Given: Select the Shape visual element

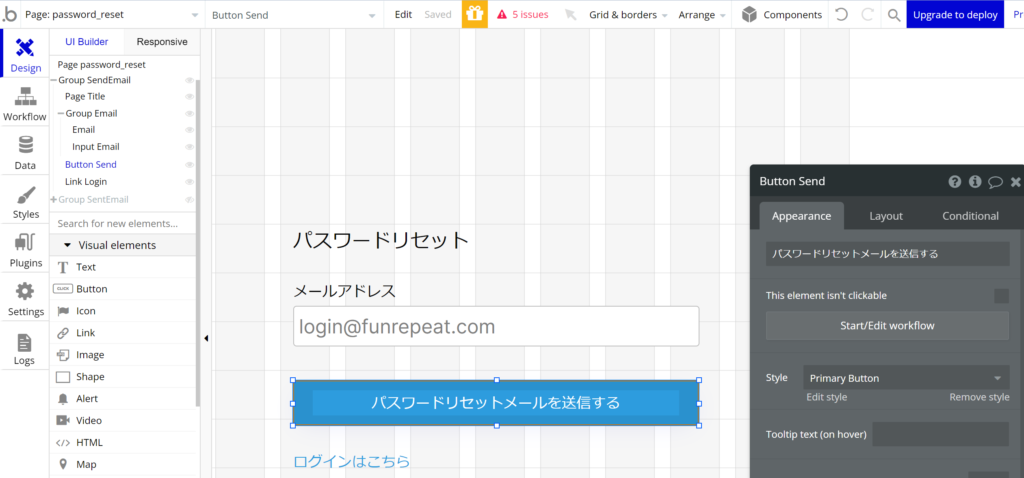Looking at the screenshot, I should [124, 377].
